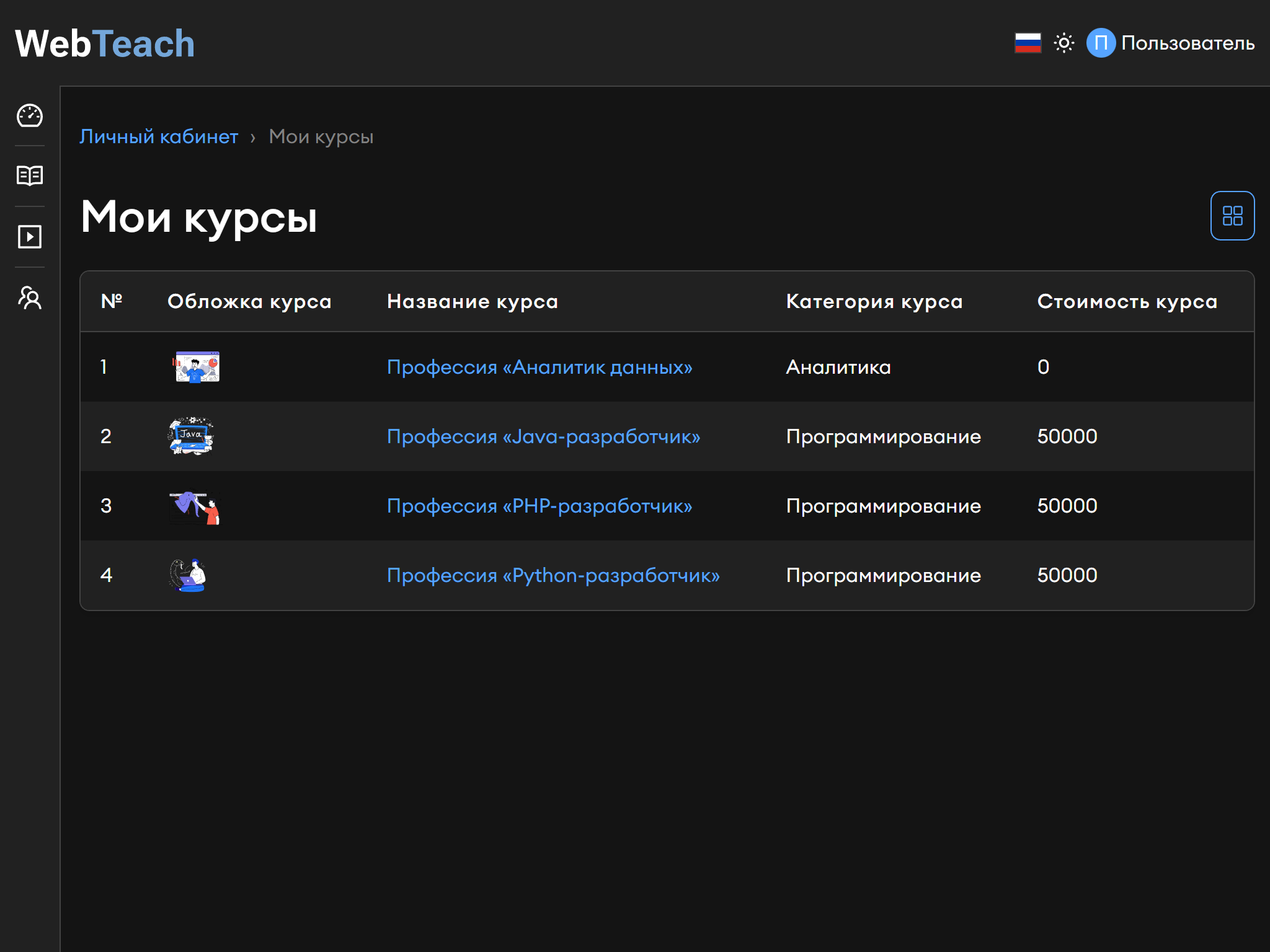Open Профессия «Java-разработчик» course link

click(x=543, y=436)
